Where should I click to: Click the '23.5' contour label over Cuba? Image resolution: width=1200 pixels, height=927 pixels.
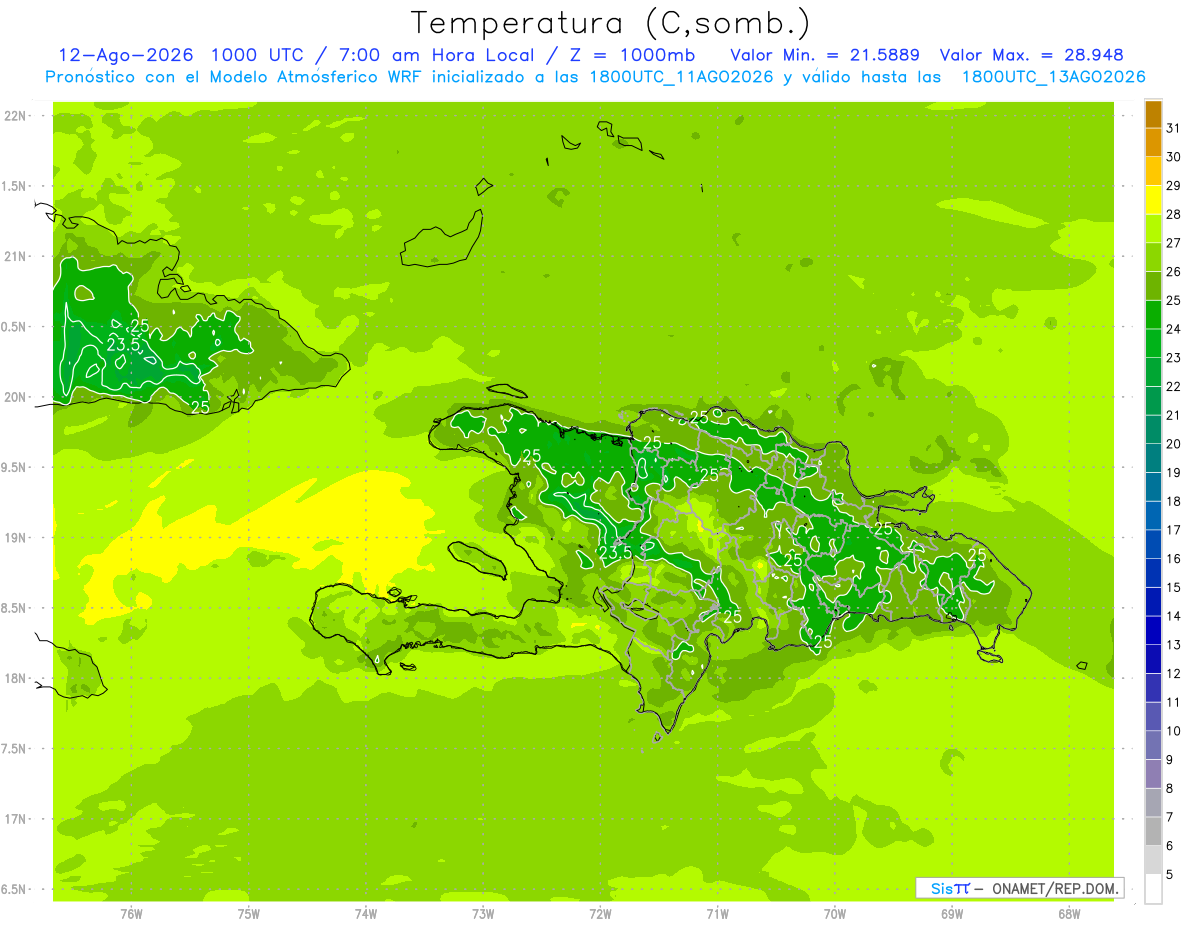pos(123,345)
